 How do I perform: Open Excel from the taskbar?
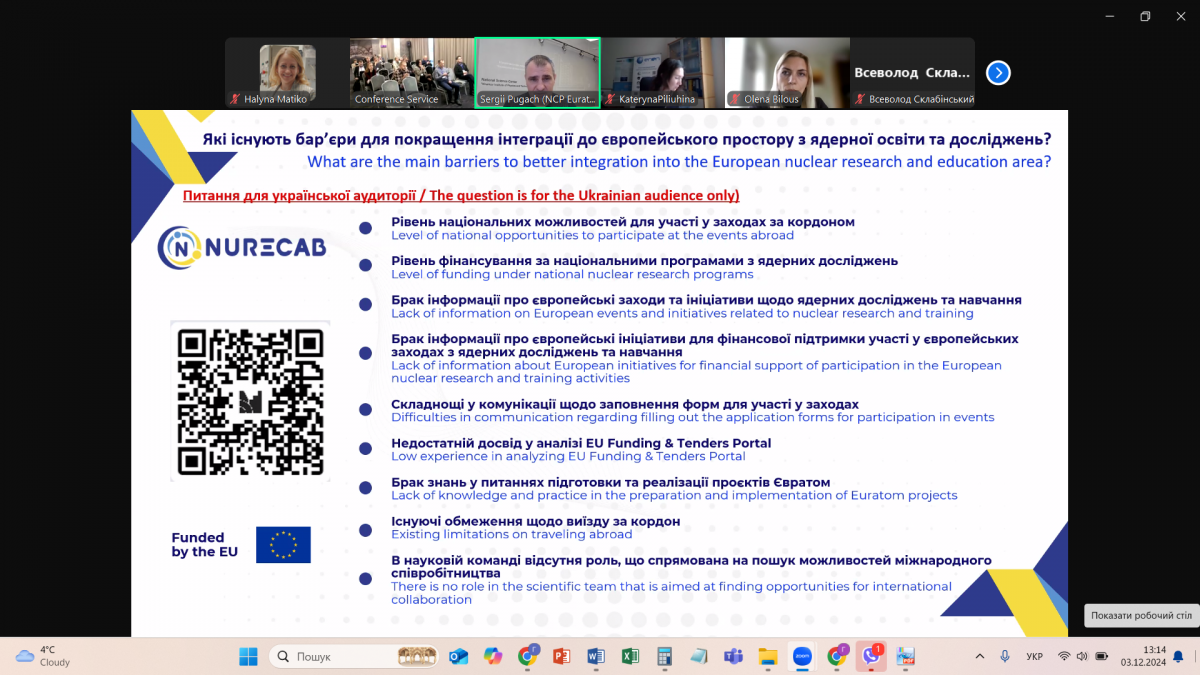point(630,657)
